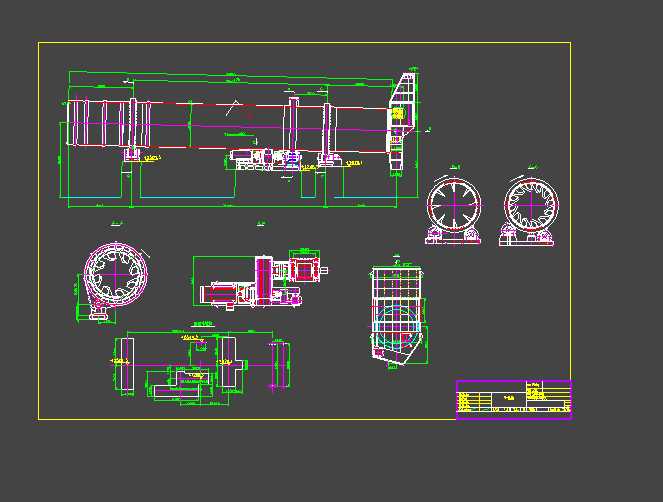
Task: Select the drive unit plan view
Action: [x=255, y=281]
